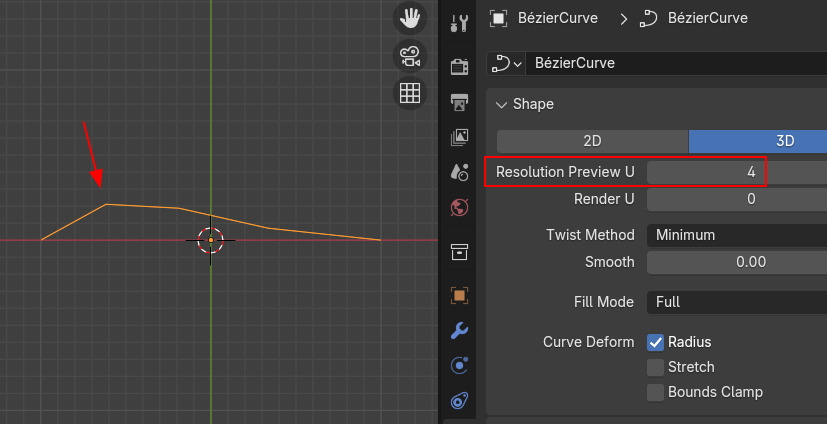Viewport: 827px width, 424px height.
Task: Click the curve data icon in breadcrumb
Action: click(648, 18)
